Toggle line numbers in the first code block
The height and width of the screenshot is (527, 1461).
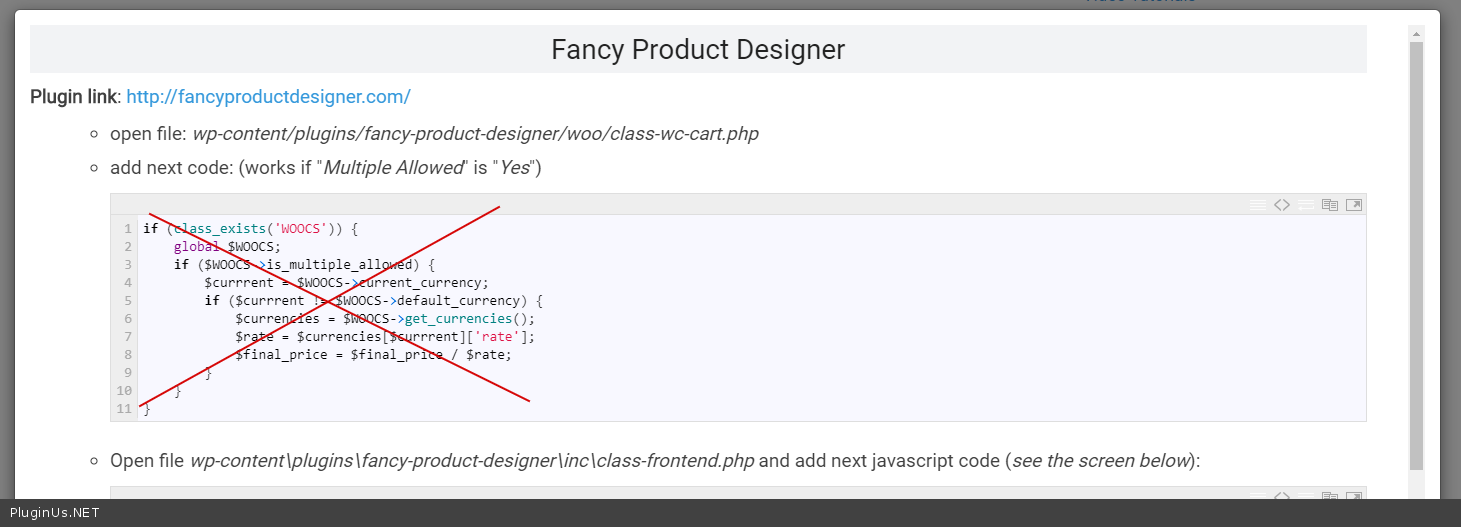(x=1258, y=205)
